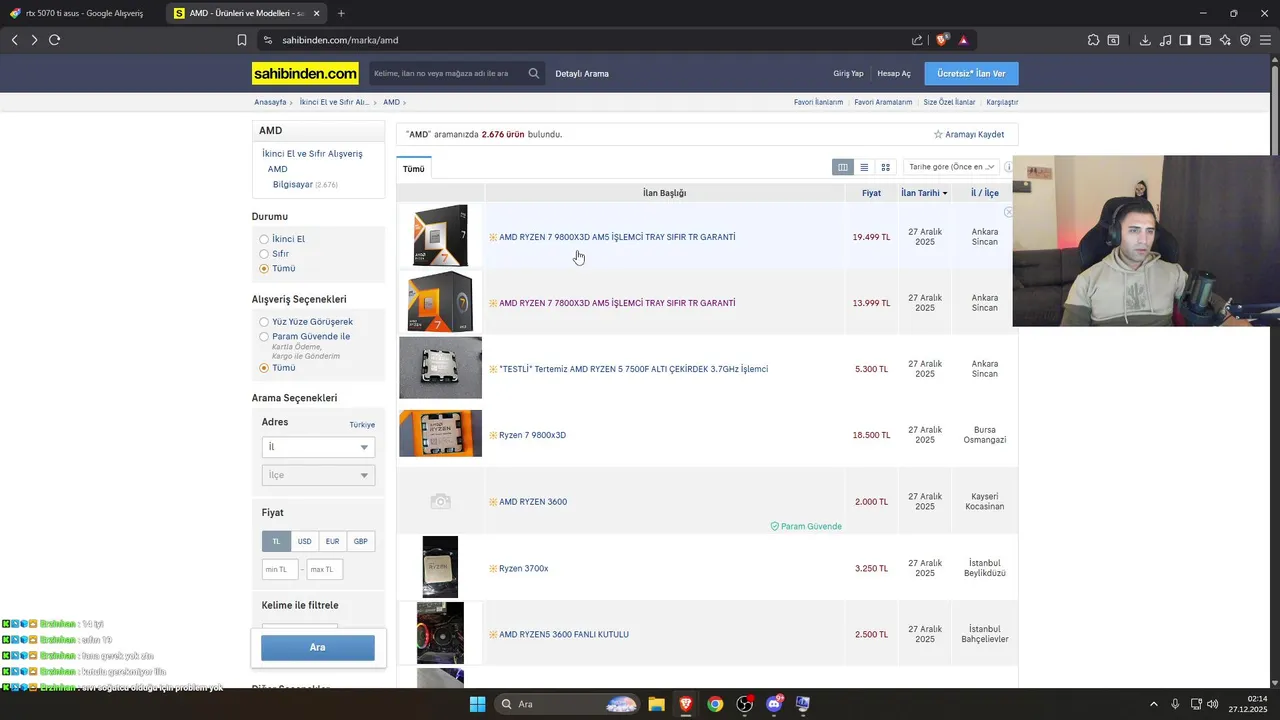The height and width of the screenshot is (720, 1280).
Task: Open Brave Shields lion icon
Action: 942,40
